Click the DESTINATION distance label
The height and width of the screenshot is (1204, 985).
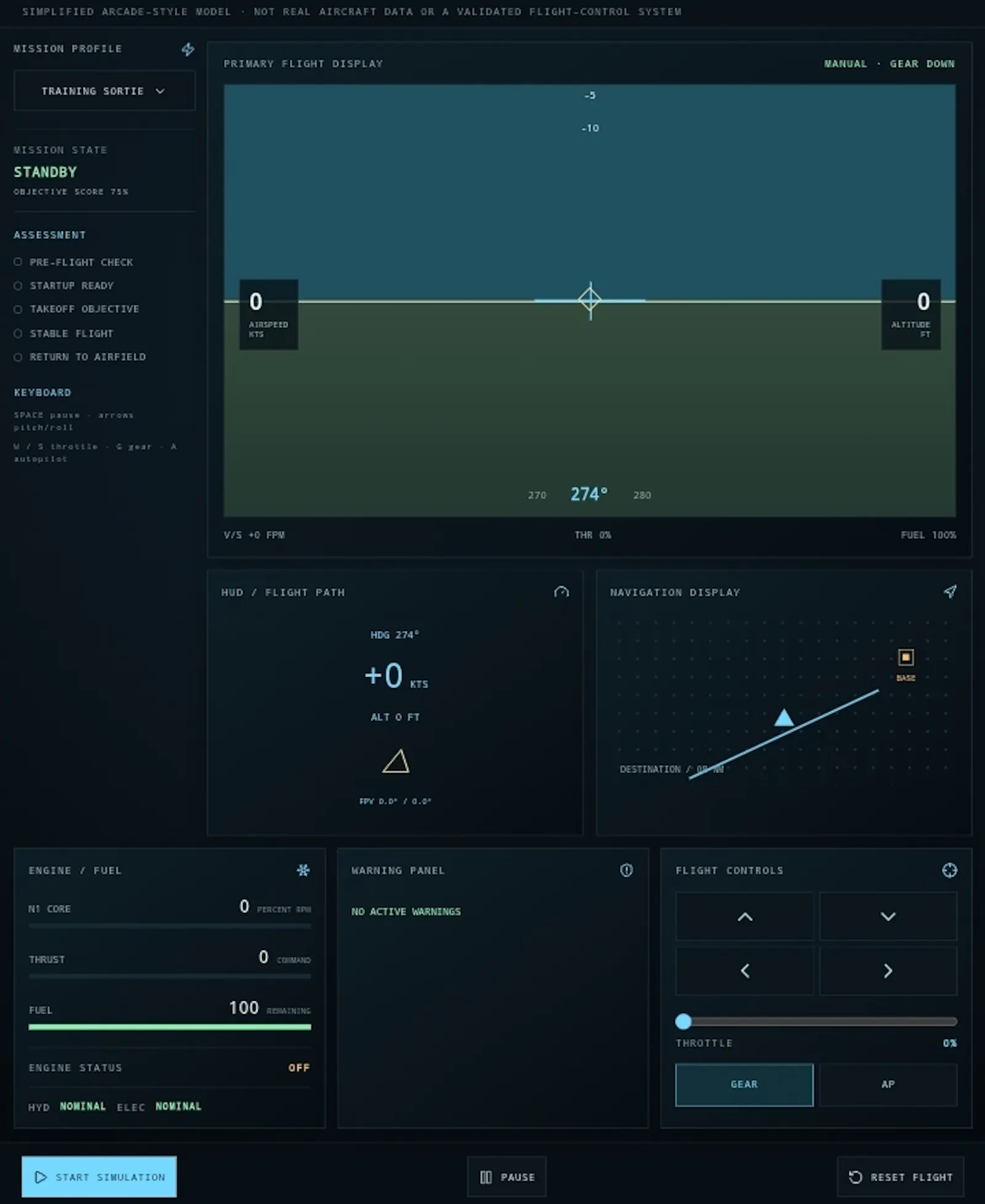[x=671, y=769]
